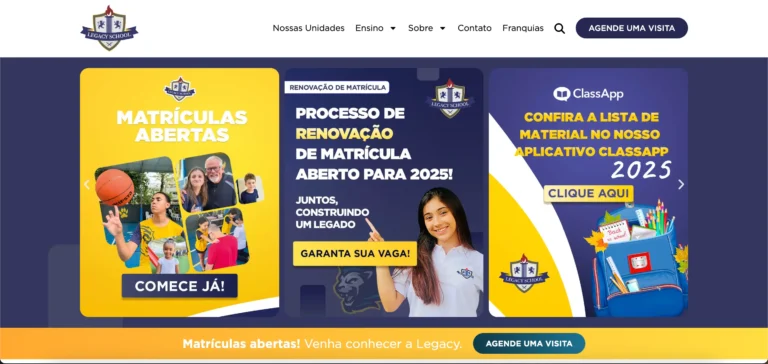This screenshot has height=364, width=768.
Task: Click the Clique Aqui button
Action: pos(588,194)
